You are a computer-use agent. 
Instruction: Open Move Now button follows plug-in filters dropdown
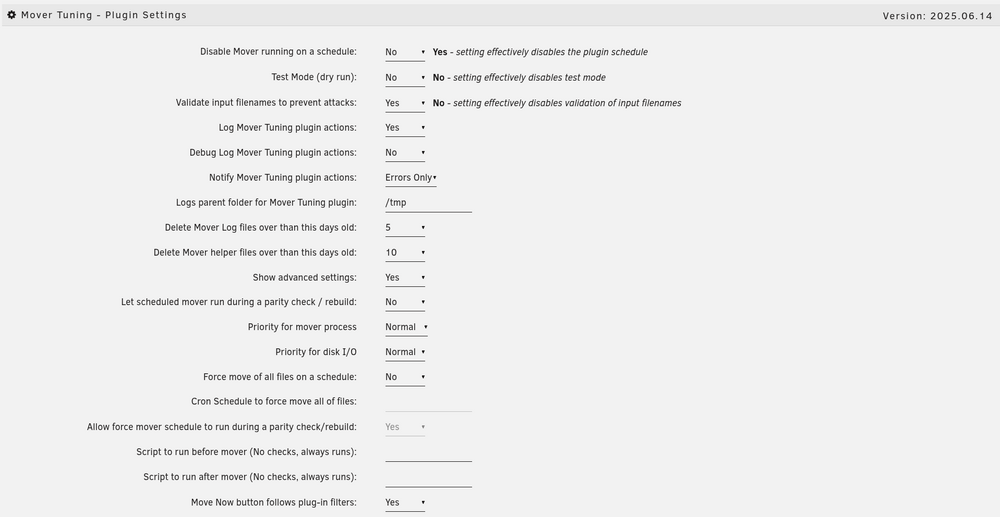click(x=405, y=503)
